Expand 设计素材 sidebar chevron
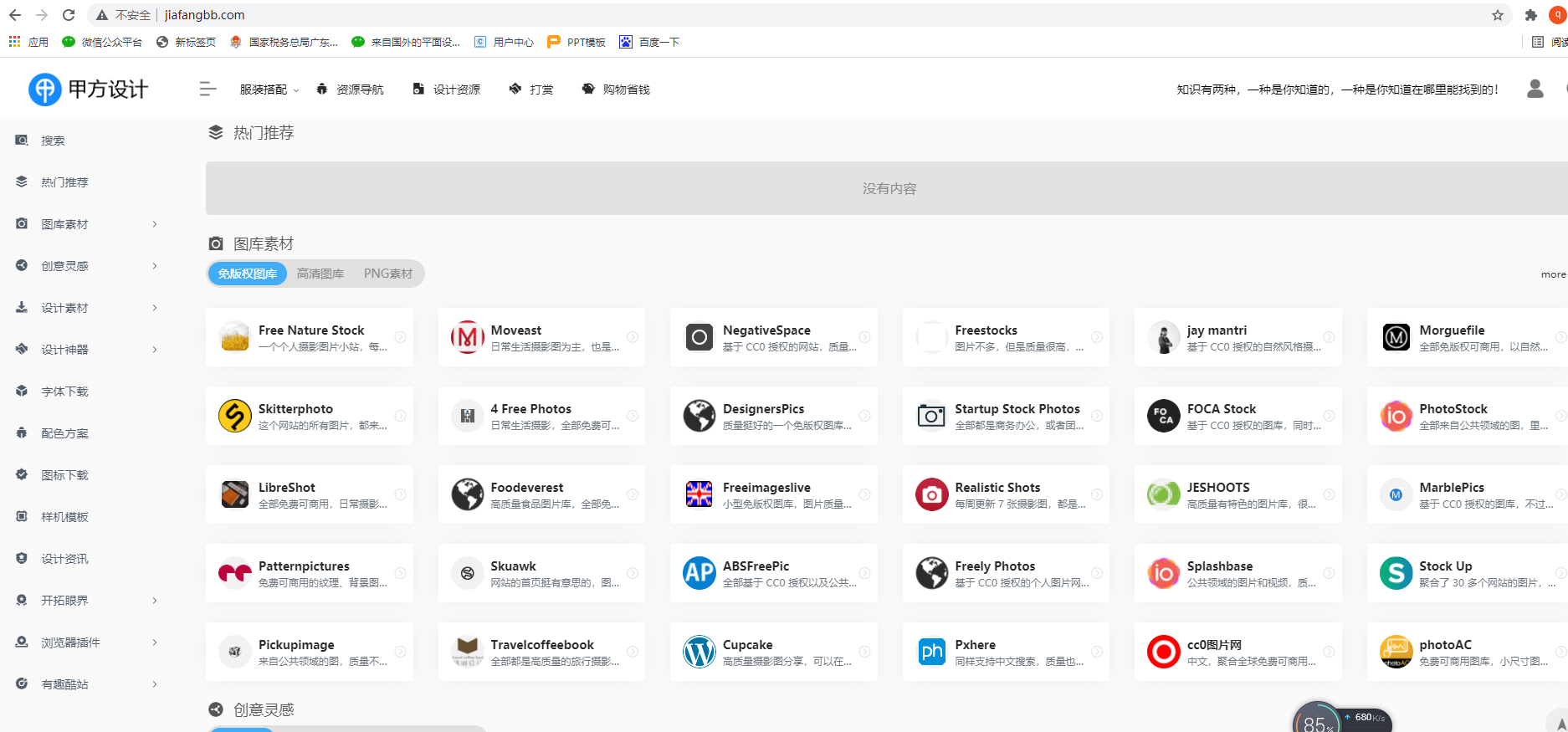1568x732 pixels. pos(155,308)
